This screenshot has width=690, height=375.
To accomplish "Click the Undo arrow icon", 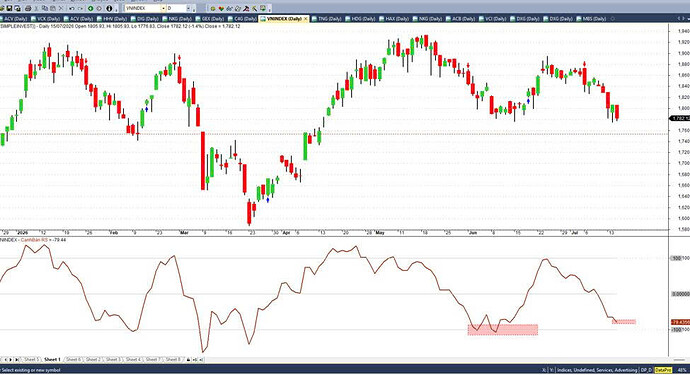I will click(71, 8).
